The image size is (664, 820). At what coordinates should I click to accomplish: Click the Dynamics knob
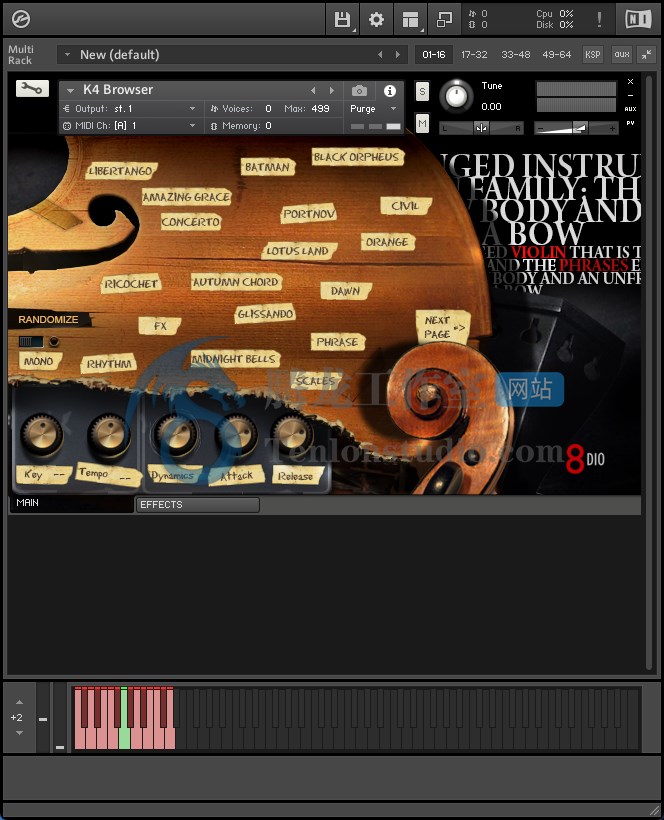[x=177, y=435]
